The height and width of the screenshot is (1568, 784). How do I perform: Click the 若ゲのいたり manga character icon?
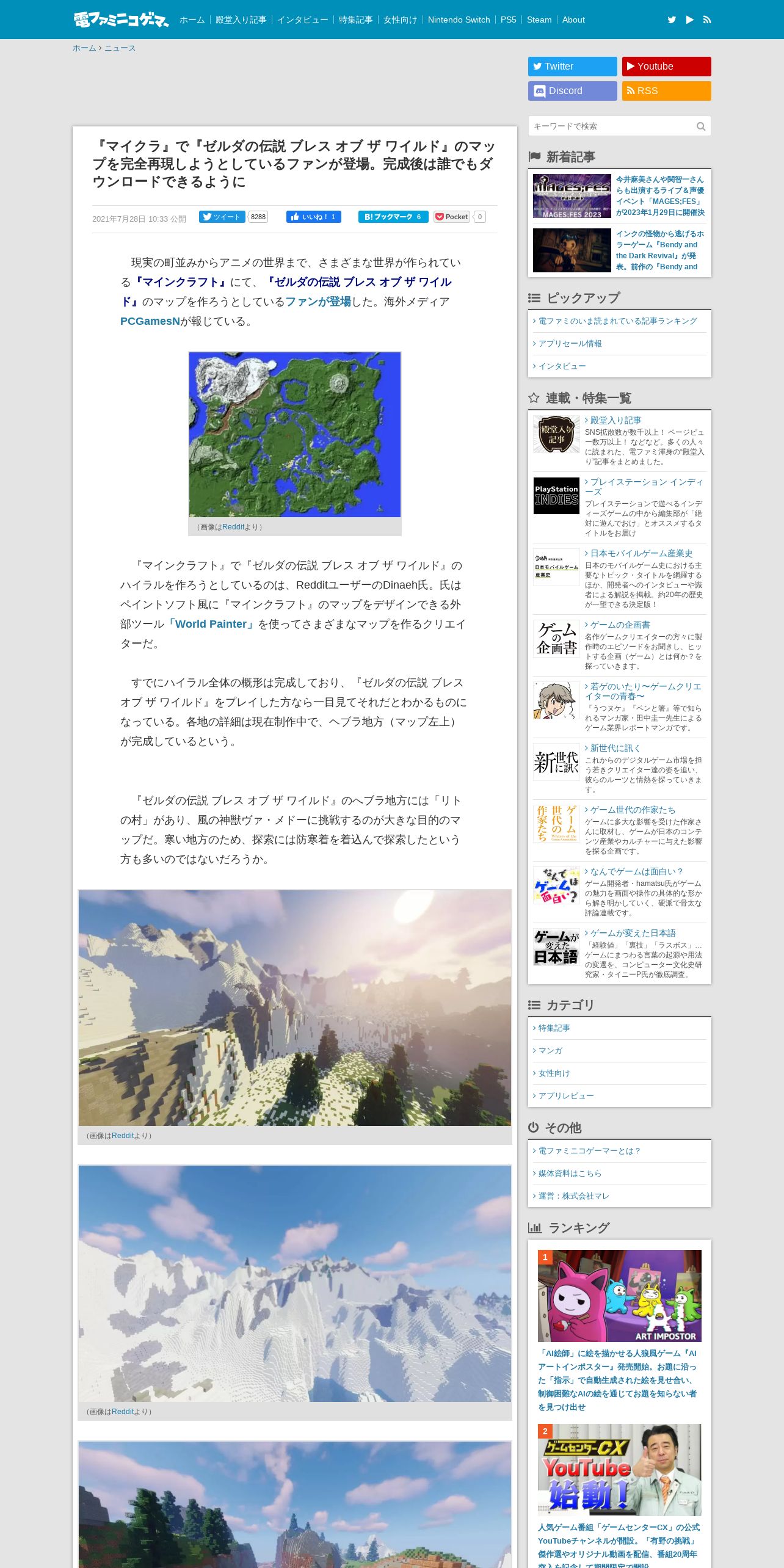point(556,700)
